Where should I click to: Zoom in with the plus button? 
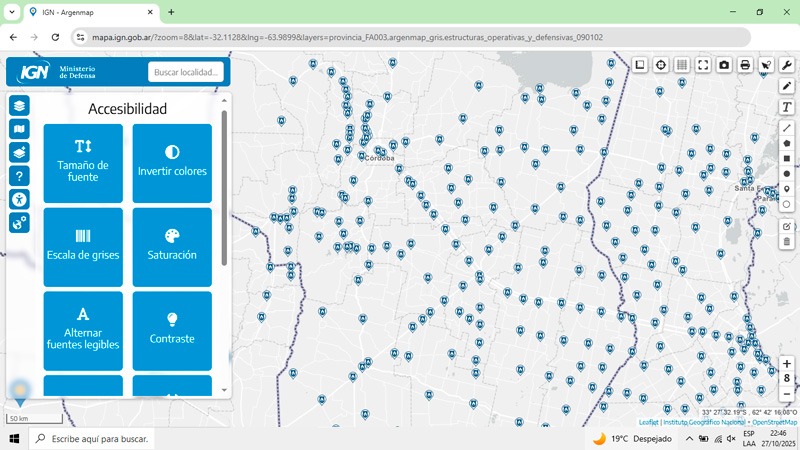[787, 364]
